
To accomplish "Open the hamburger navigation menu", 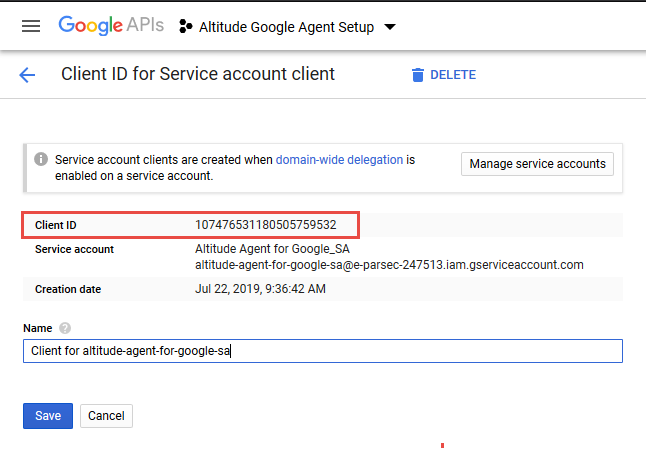I will click(31, 26).
